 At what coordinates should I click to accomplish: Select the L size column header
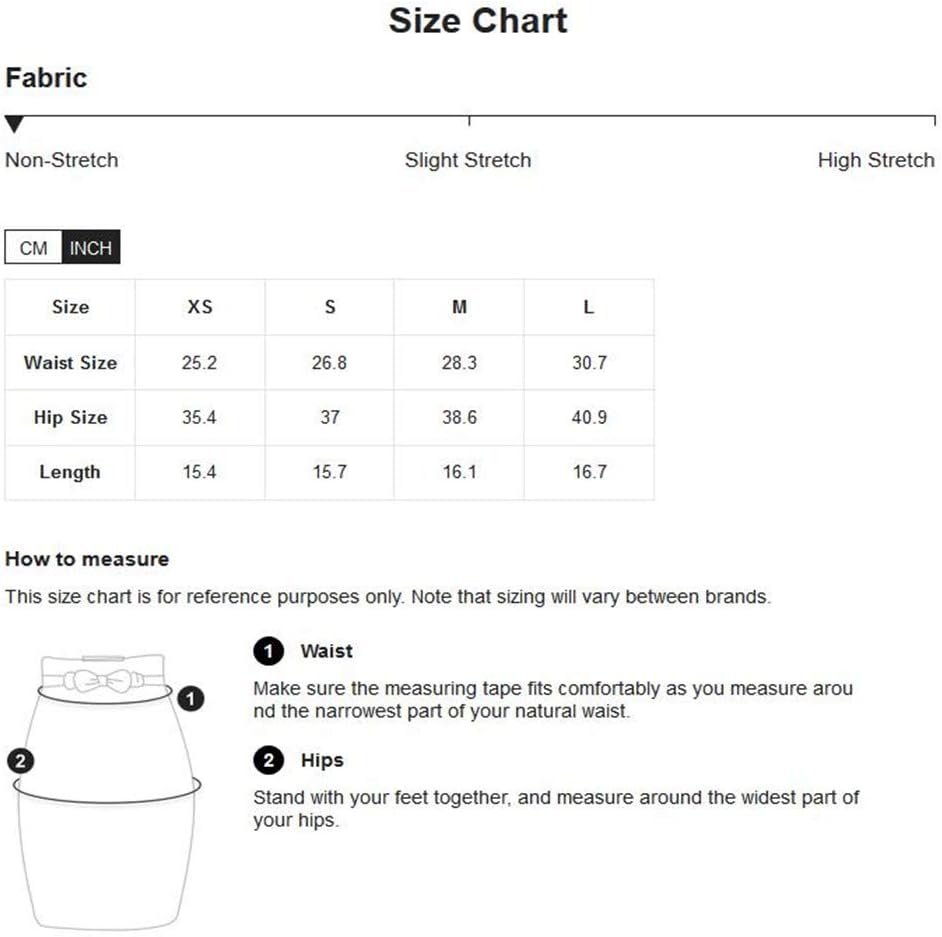589,307
